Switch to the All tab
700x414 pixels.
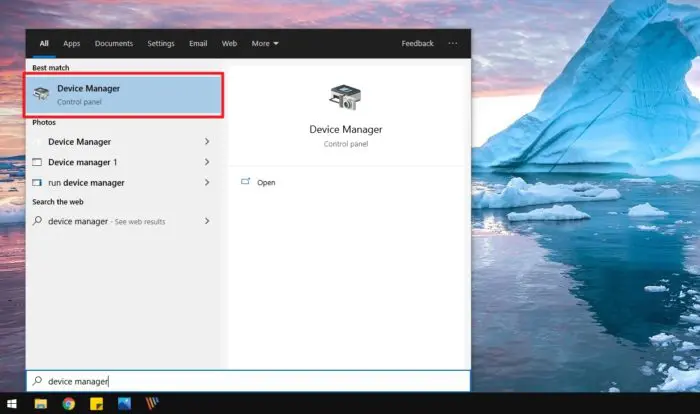pyautogui.click(x=44, y=43)
